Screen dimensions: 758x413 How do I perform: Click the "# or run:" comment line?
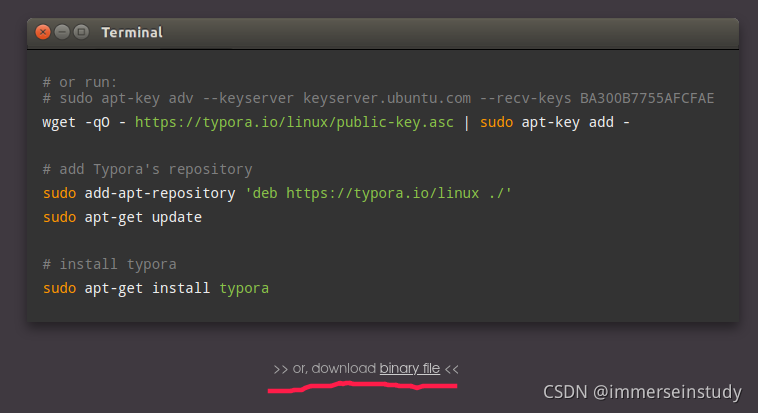tap(80, 82)
